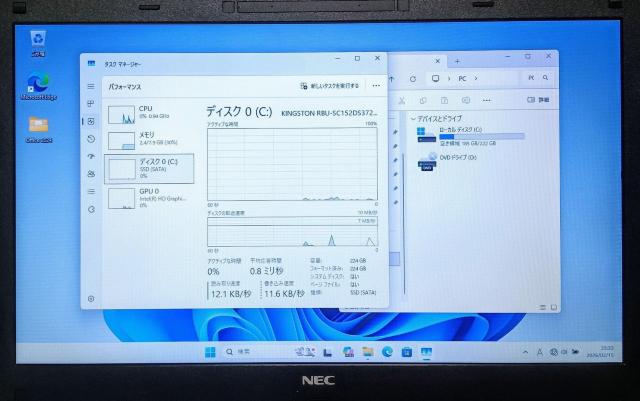
Task: Open Microsoft Edge desktop shortcut
Action: click(38, 87)
